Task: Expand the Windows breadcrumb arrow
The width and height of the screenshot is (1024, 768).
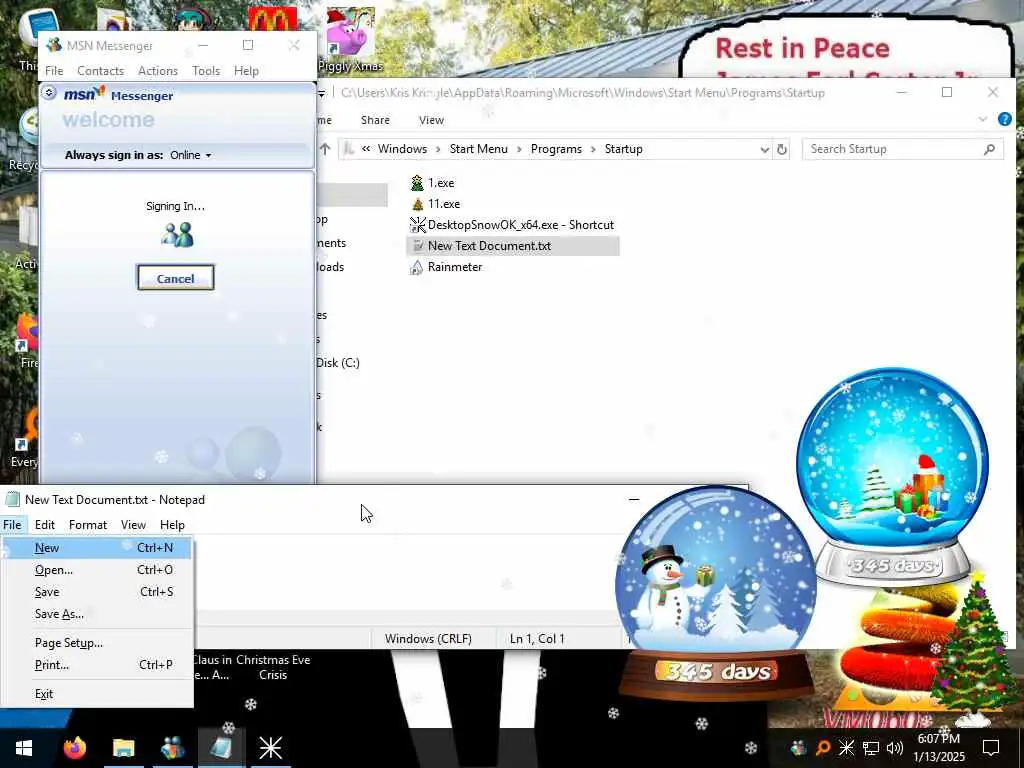Action: click(438, 149)
